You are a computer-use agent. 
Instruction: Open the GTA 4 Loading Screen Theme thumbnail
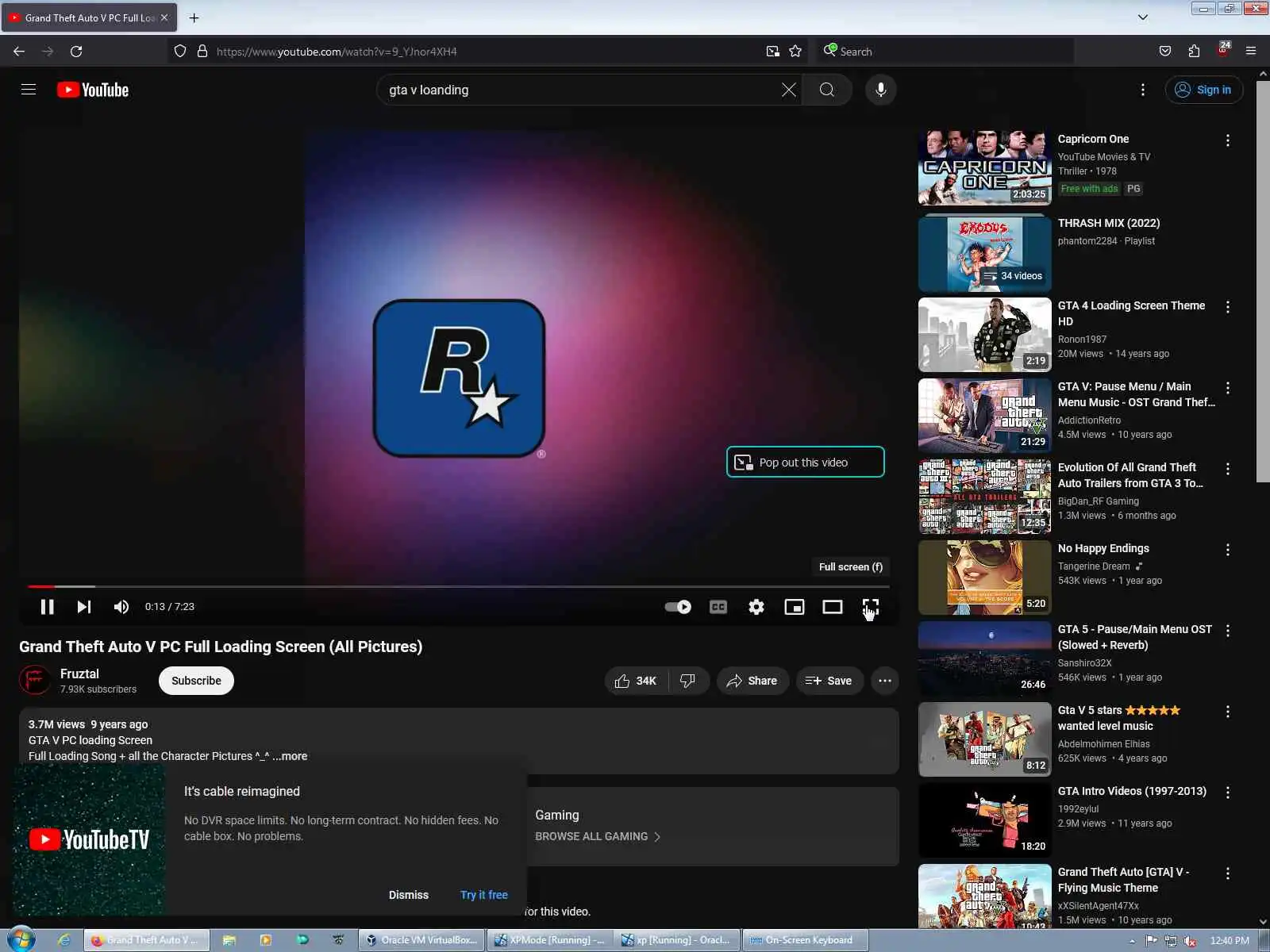coord(985,335)
